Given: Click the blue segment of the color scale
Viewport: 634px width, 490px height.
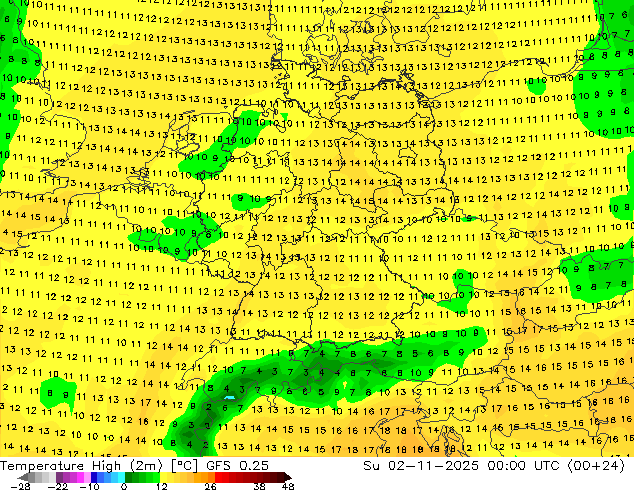Looking at the screenshot, I should [94, 477].
